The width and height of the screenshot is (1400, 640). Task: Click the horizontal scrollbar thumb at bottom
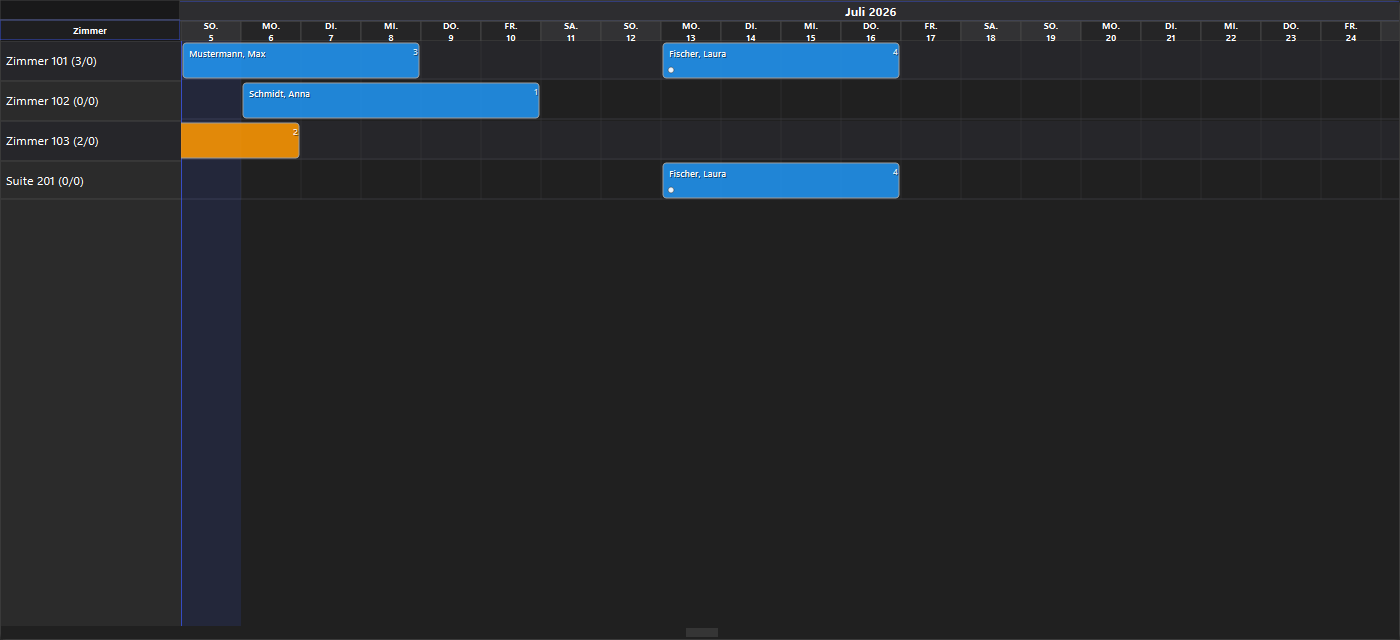[702, 632]
